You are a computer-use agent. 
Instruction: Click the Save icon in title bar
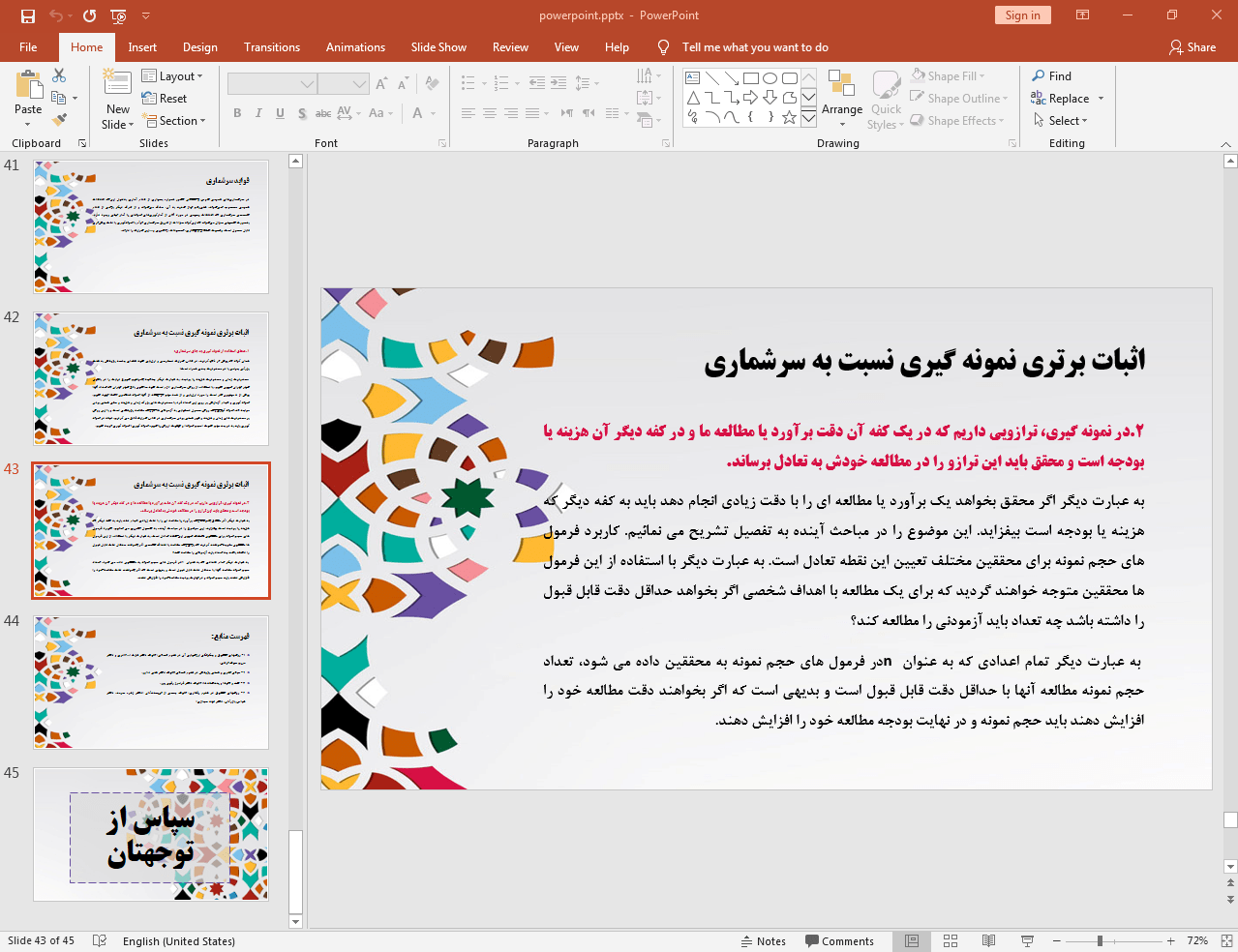27,15
